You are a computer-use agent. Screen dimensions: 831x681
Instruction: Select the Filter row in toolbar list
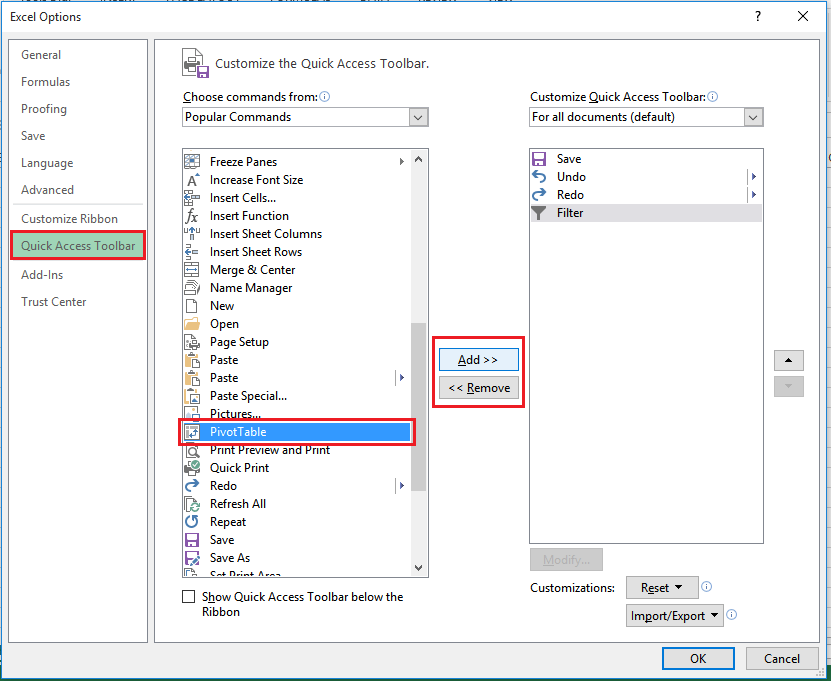click(x=646, y=213)
